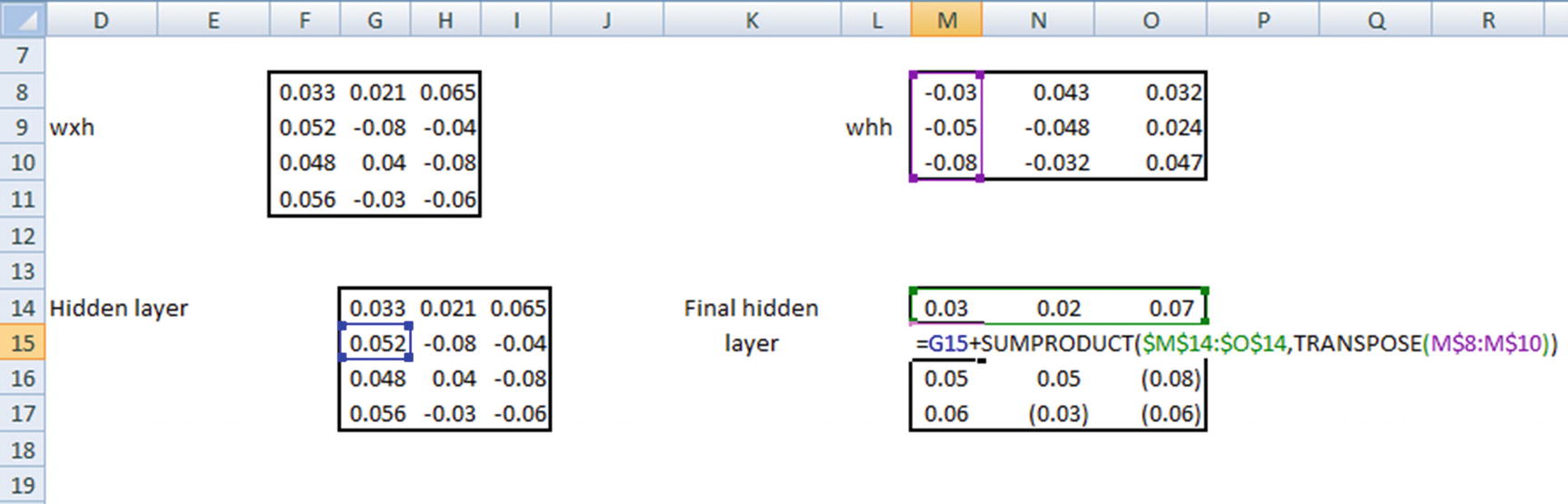Click the SUMPRODUCT formula in cell M15
1568x504 pixels.
pos(1237,343)
